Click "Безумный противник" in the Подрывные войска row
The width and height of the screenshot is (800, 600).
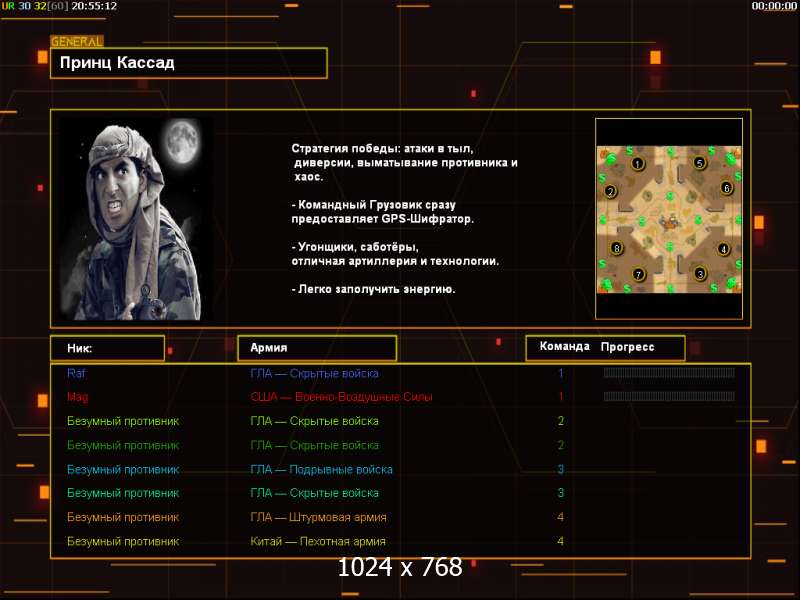pos(123,469)
